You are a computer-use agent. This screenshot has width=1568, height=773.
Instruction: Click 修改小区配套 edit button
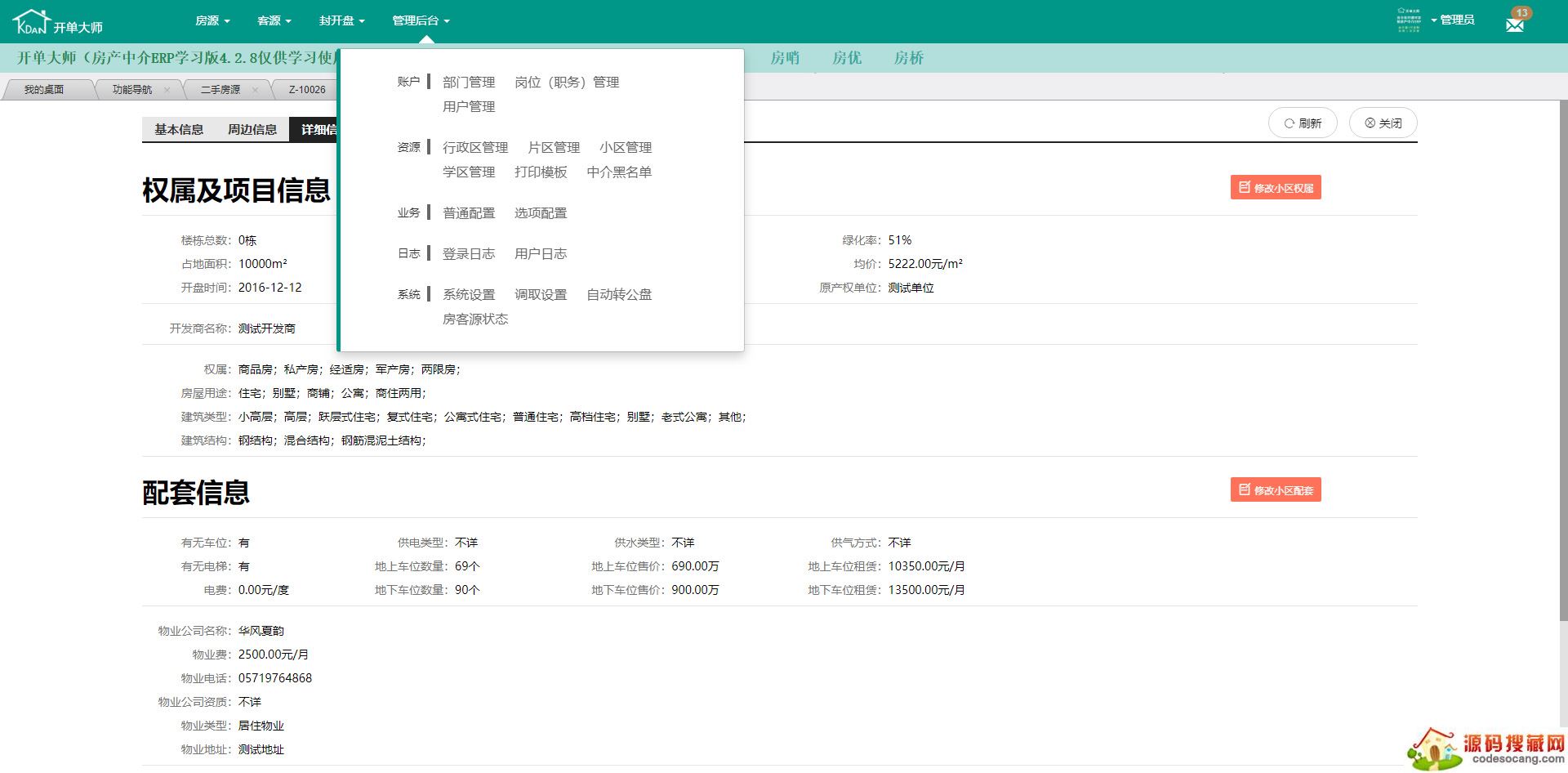[1276, 490]
